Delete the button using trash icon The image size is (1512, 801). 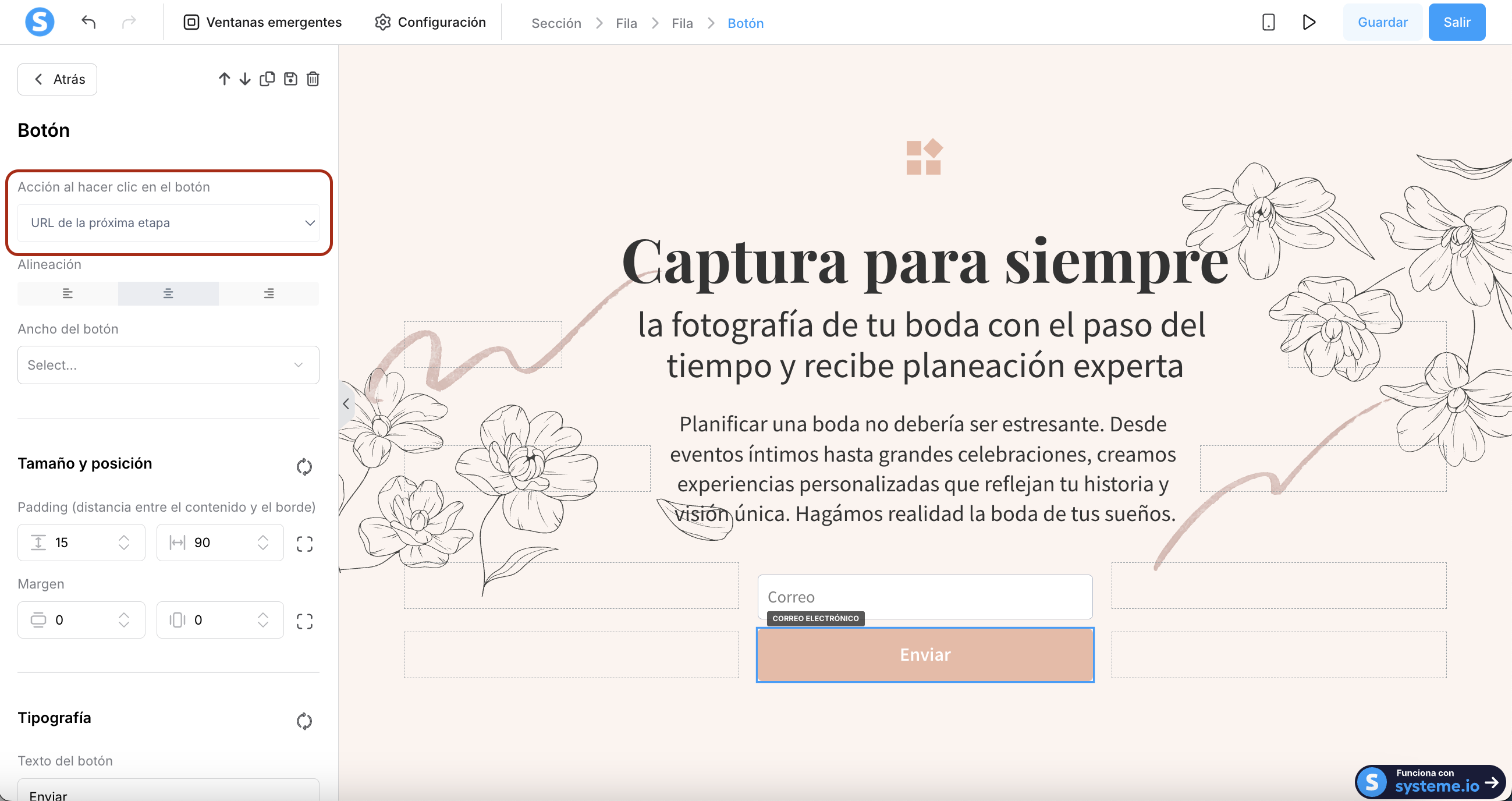coord(313,79)
